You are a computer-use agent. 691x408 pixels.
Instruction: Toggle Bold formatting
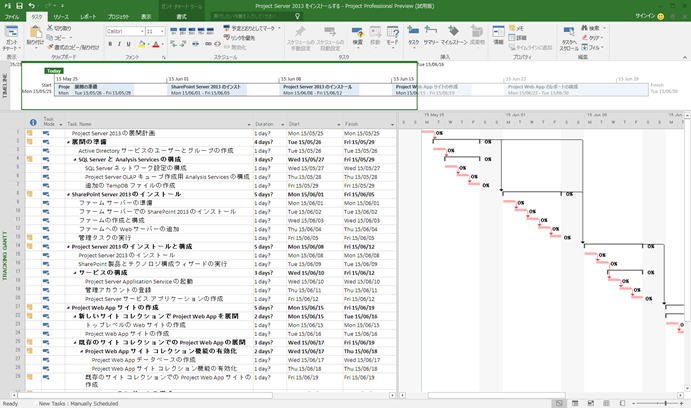110,44
